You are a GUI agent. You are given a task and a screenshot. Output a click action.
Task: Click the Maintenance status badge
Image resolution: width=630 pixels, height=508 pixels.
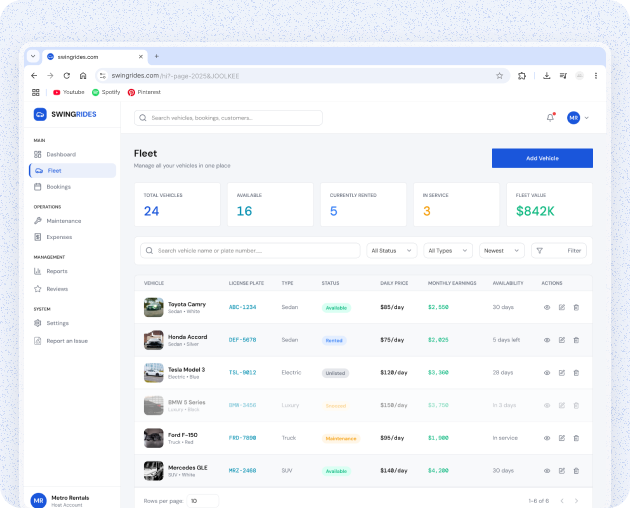pyautogui.click(x=341, y=438)
